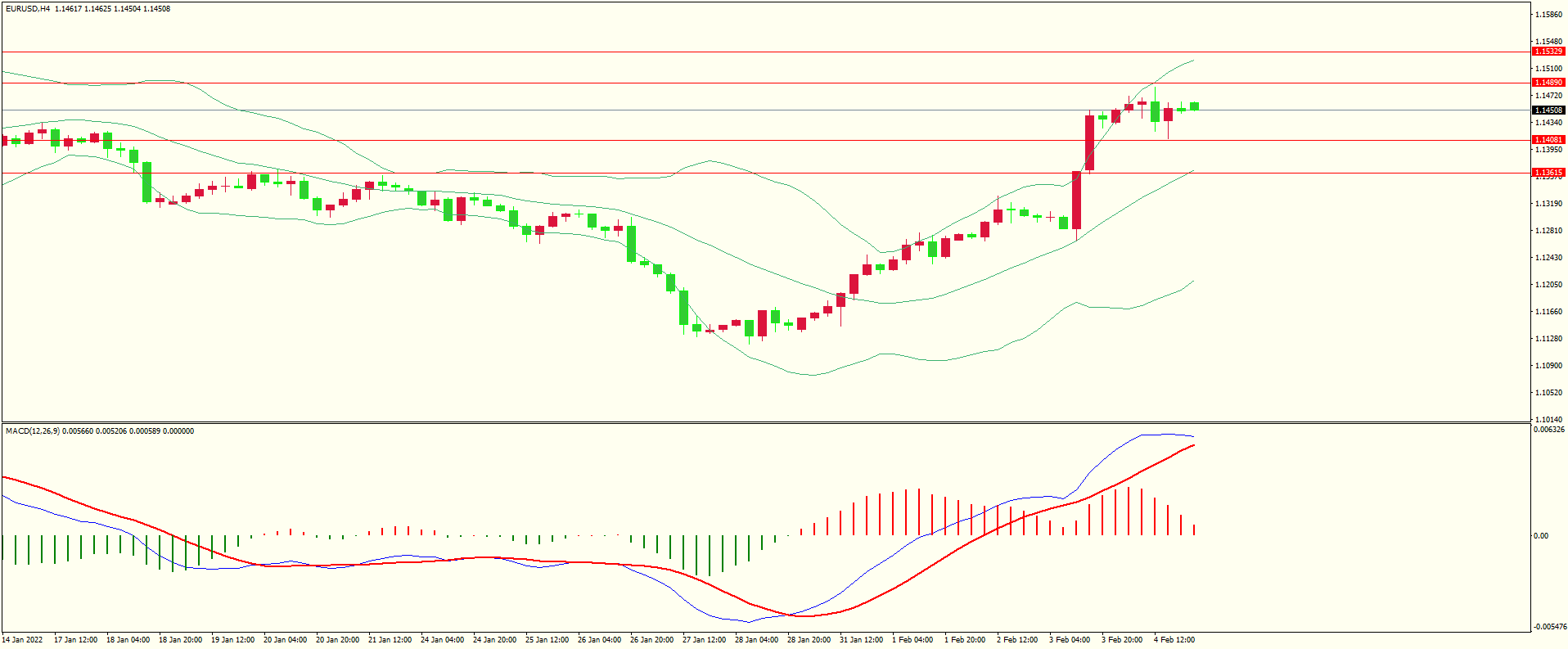The height and width of the screenshot is (649, 1568).
Task: Click the EURUSD,H4 chart title text
Action: pos(28,9)
